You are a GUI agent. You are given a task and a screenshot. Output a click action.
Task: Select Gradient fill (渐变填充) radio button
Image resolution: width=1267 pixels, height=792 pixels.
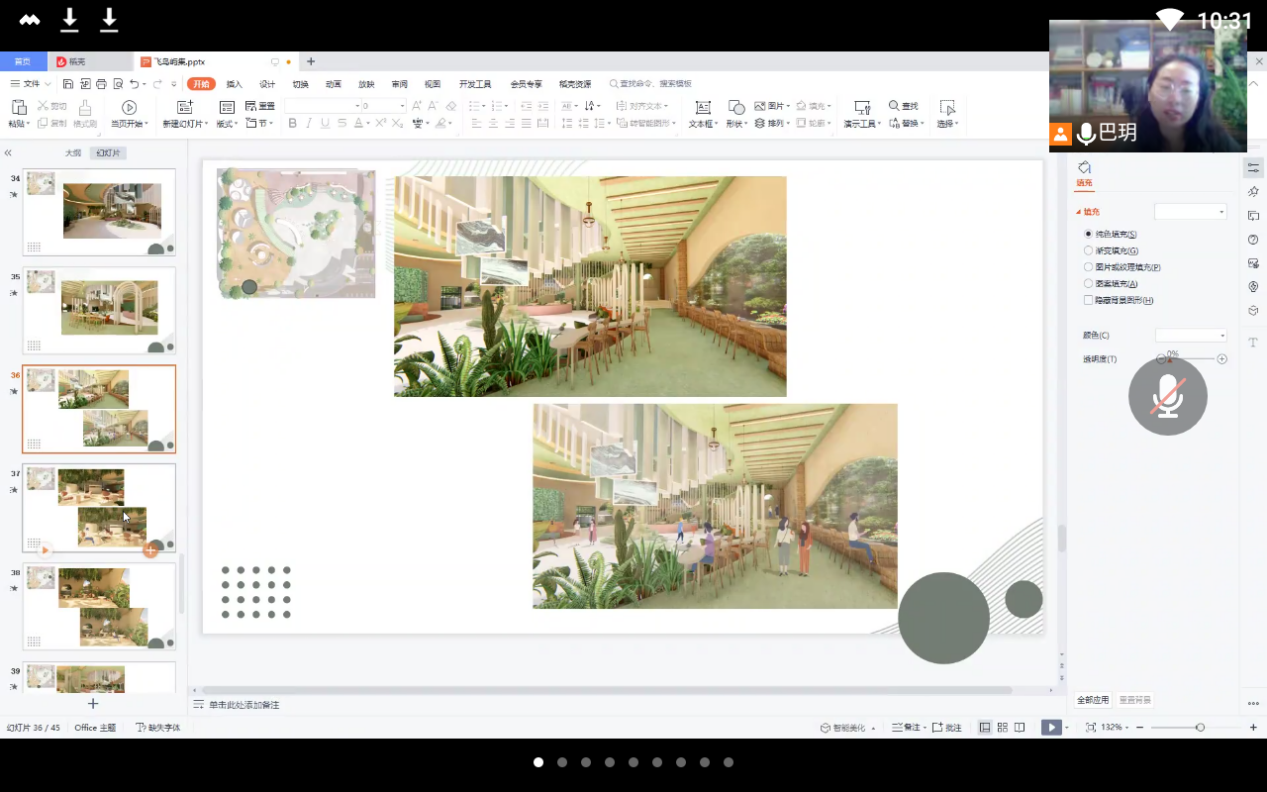point(1089,251)
